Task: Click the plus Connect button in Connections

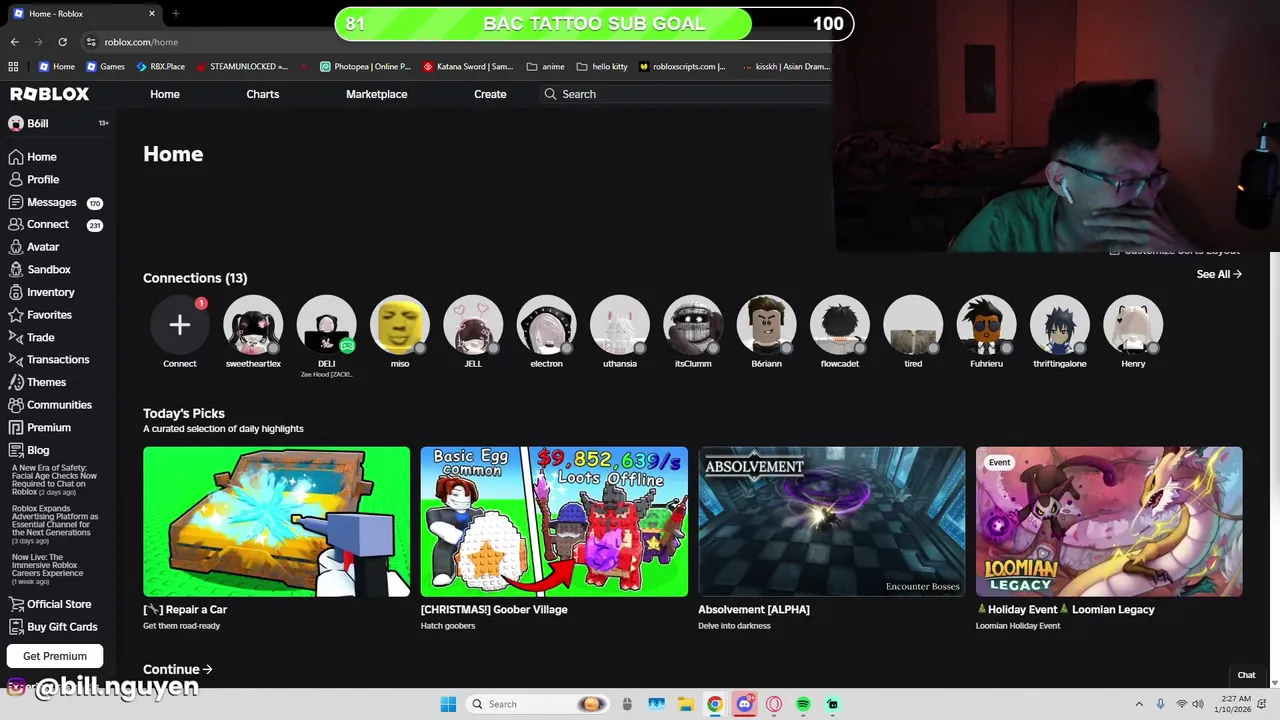Action: [x=180, y=325]
